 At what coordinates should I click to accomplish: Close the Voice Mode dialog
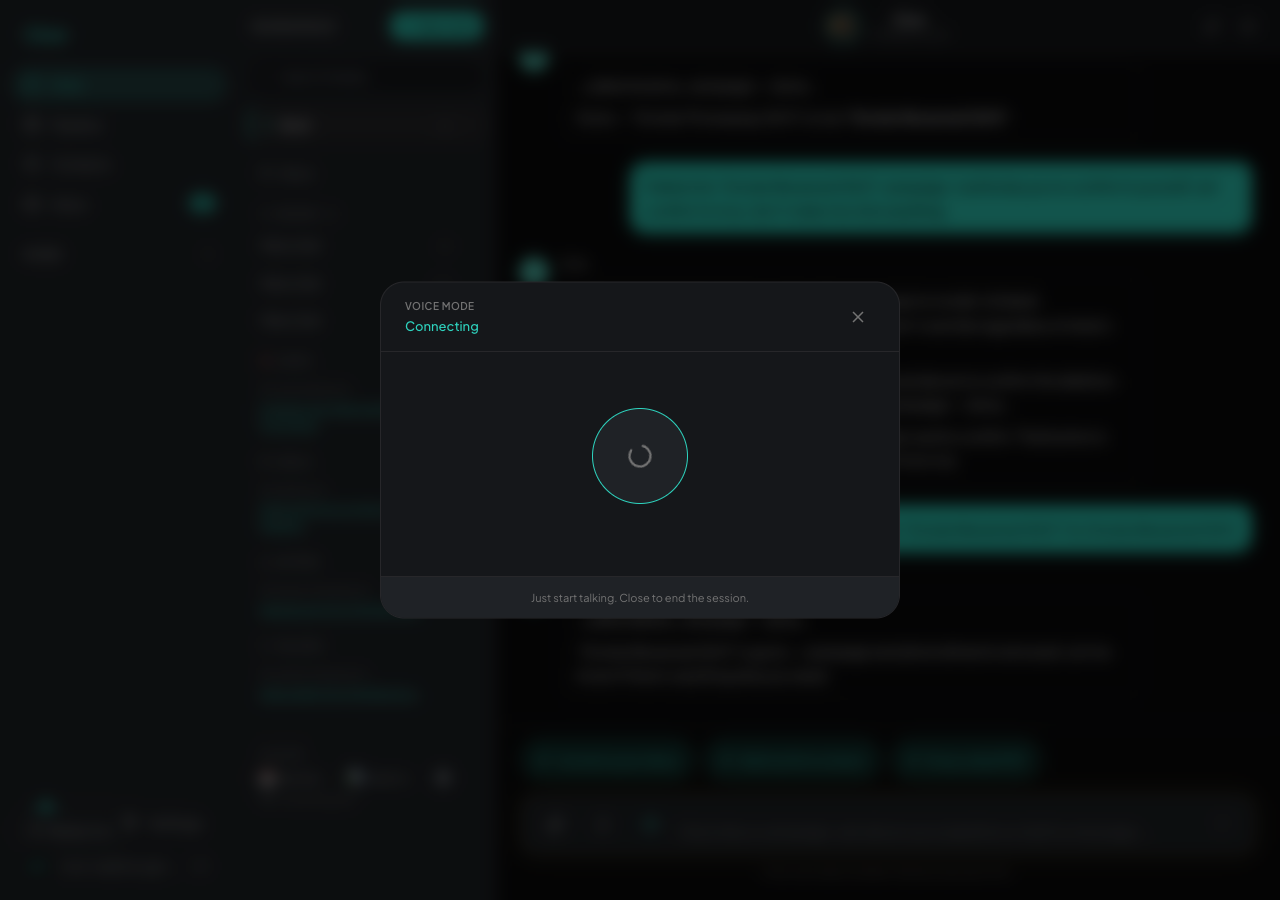pyautogui.click(x=858, y=317)
